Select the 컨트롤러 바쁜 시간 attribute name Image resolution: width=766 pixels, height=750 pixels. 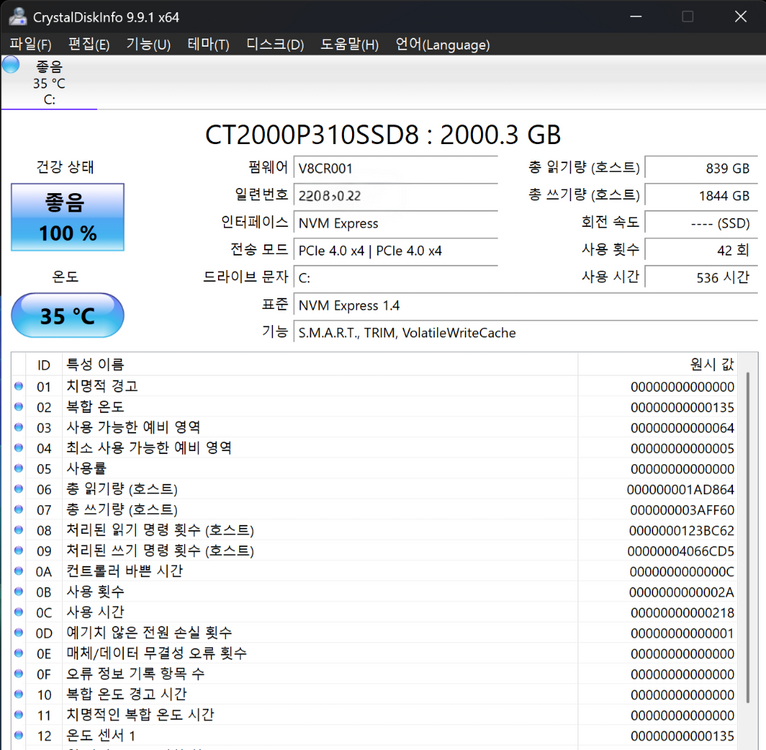point(125,571)
